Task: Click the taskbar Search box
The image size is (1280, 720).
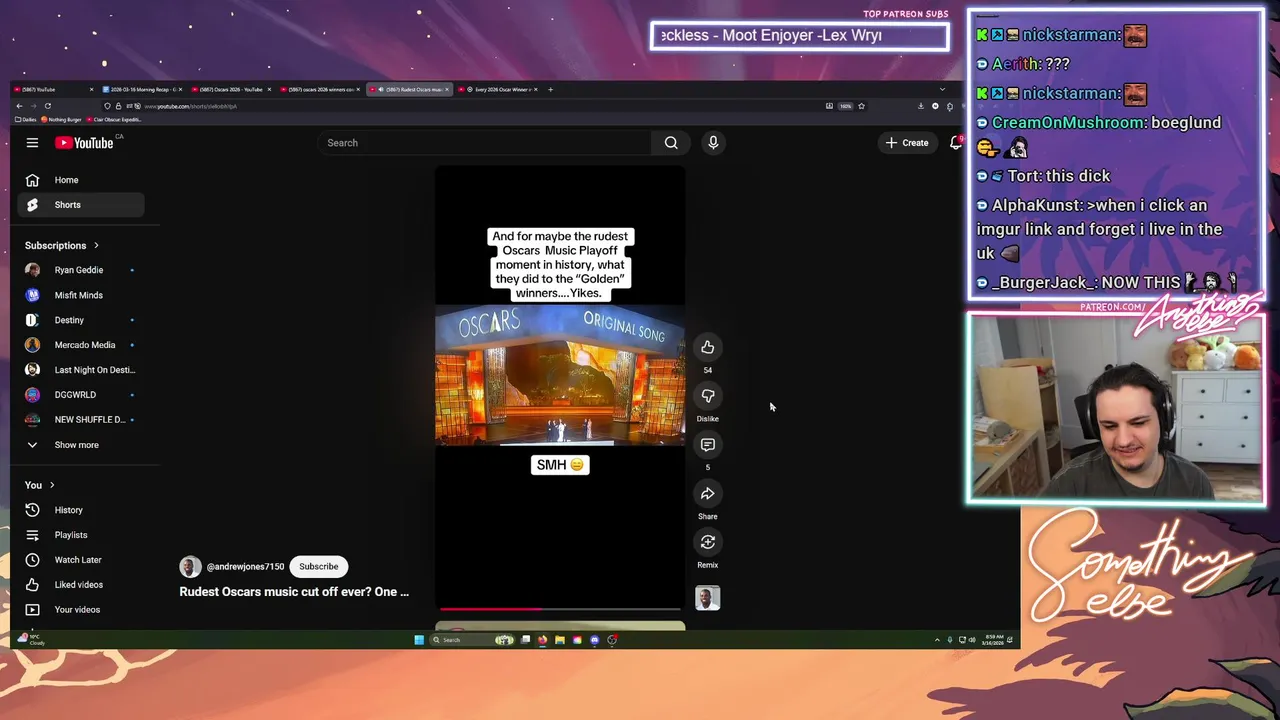Action: coord(472,640)
